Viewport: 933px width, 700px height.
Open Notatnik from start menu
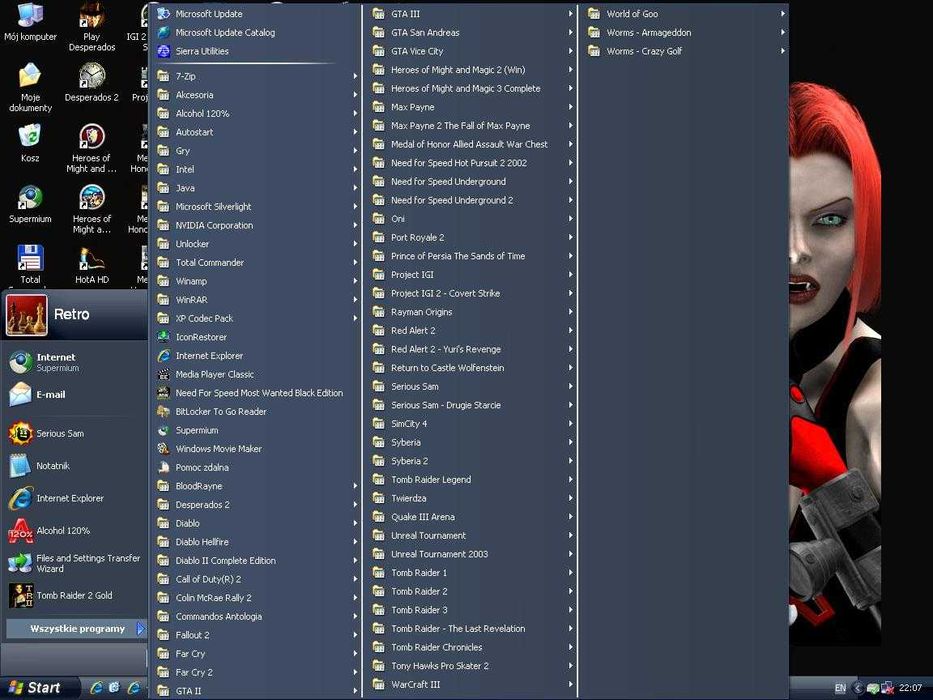(x=74, y=465)
